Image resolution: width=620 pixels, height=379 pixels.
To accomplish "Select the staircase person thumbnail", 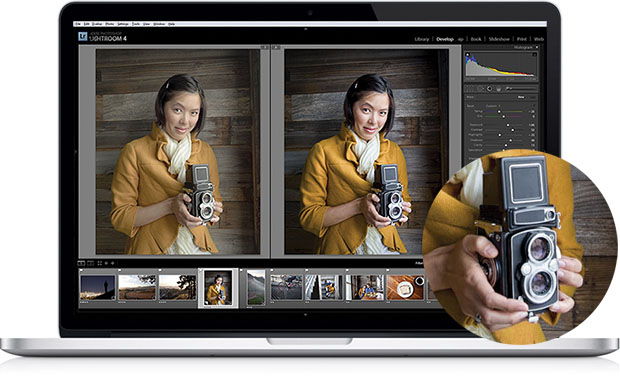I will click(x=324, y=287).
